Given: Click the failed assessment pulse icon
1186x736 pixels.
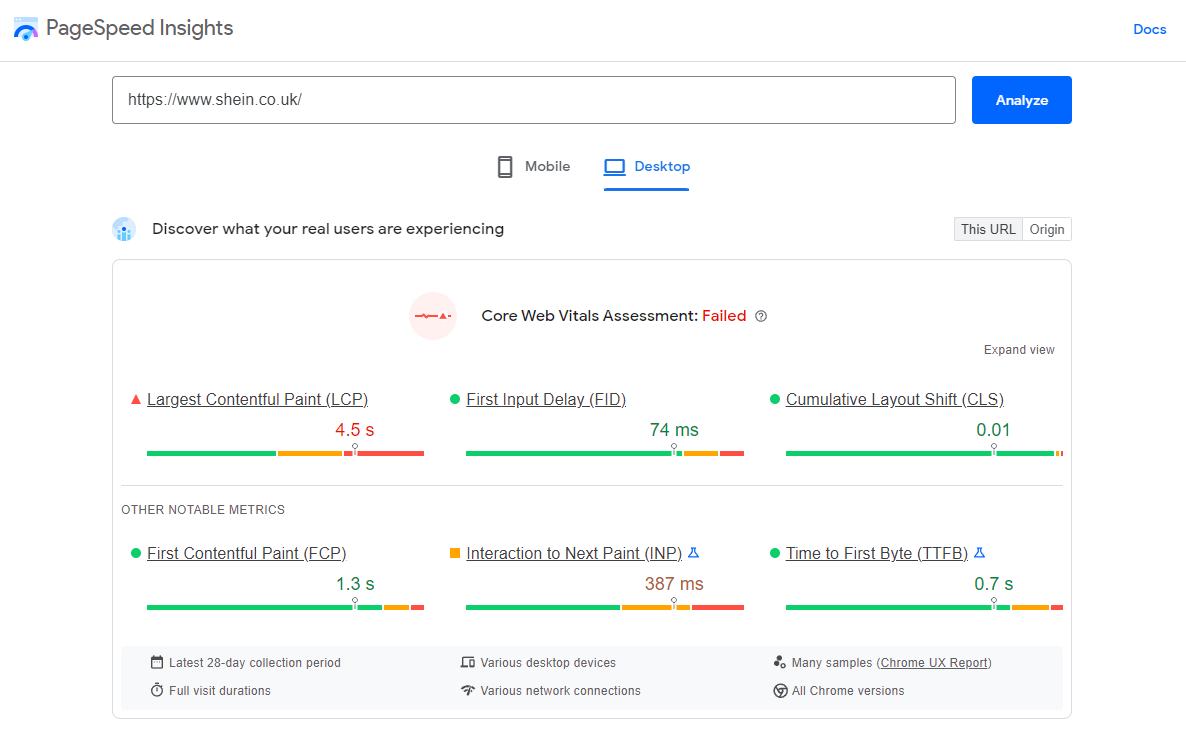Looking at the screenshot, I should 433,316.
